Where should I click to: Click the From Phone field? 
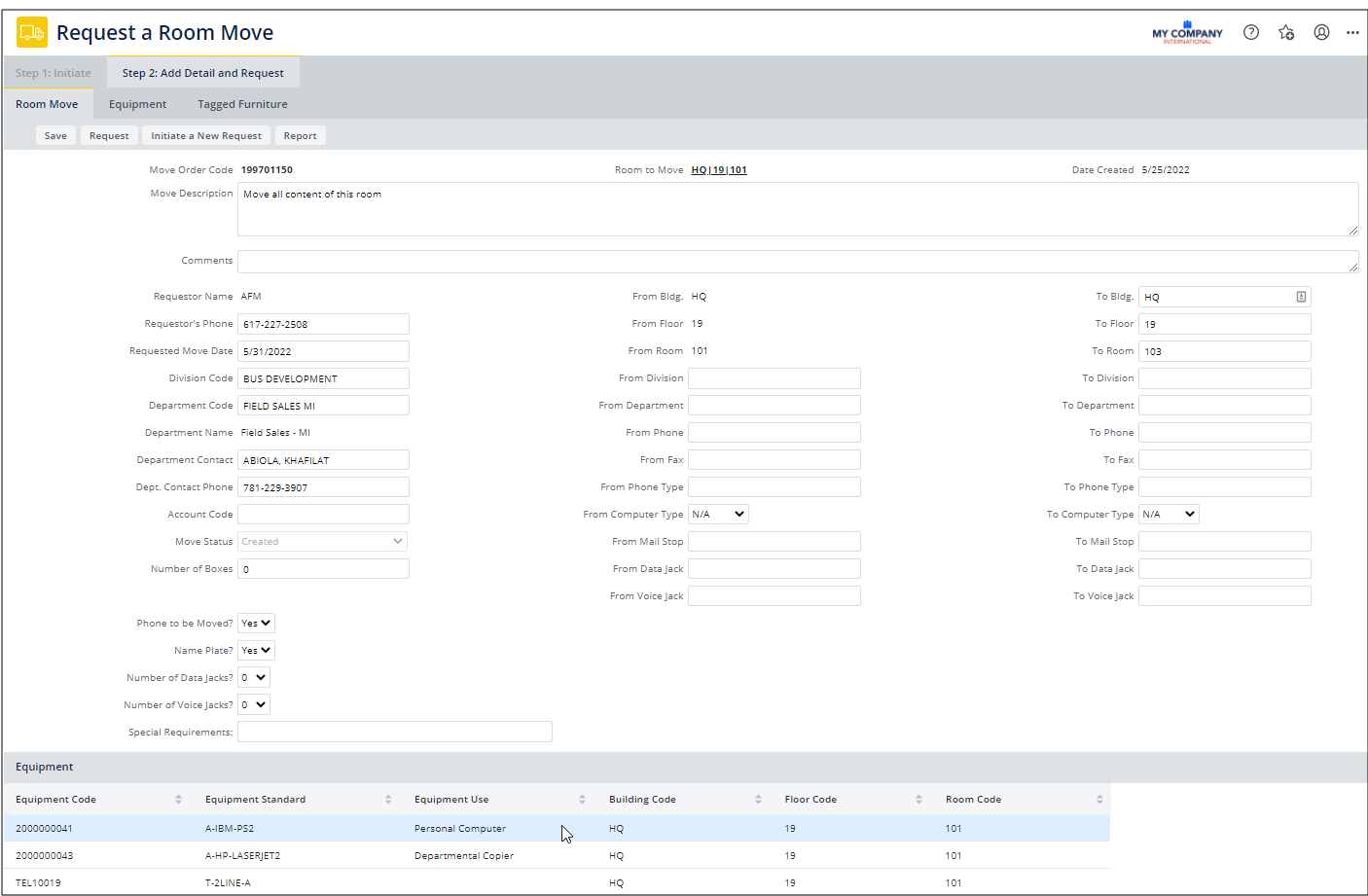point(774,433)
